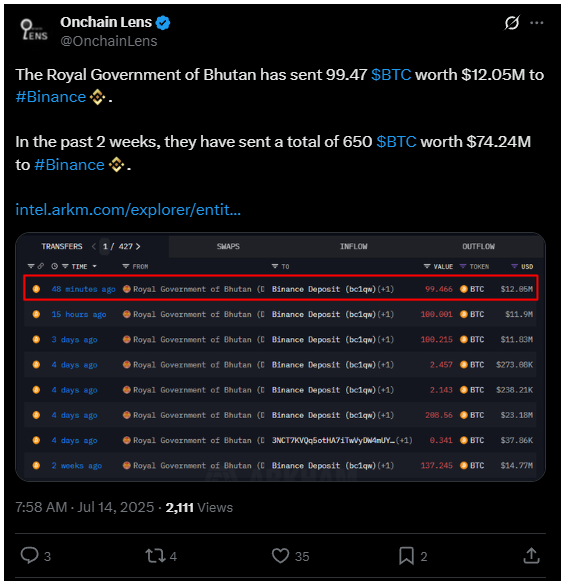Screen dimensions: 565x585
Task: Click the blue verified badge
Action: coord(163,23)
